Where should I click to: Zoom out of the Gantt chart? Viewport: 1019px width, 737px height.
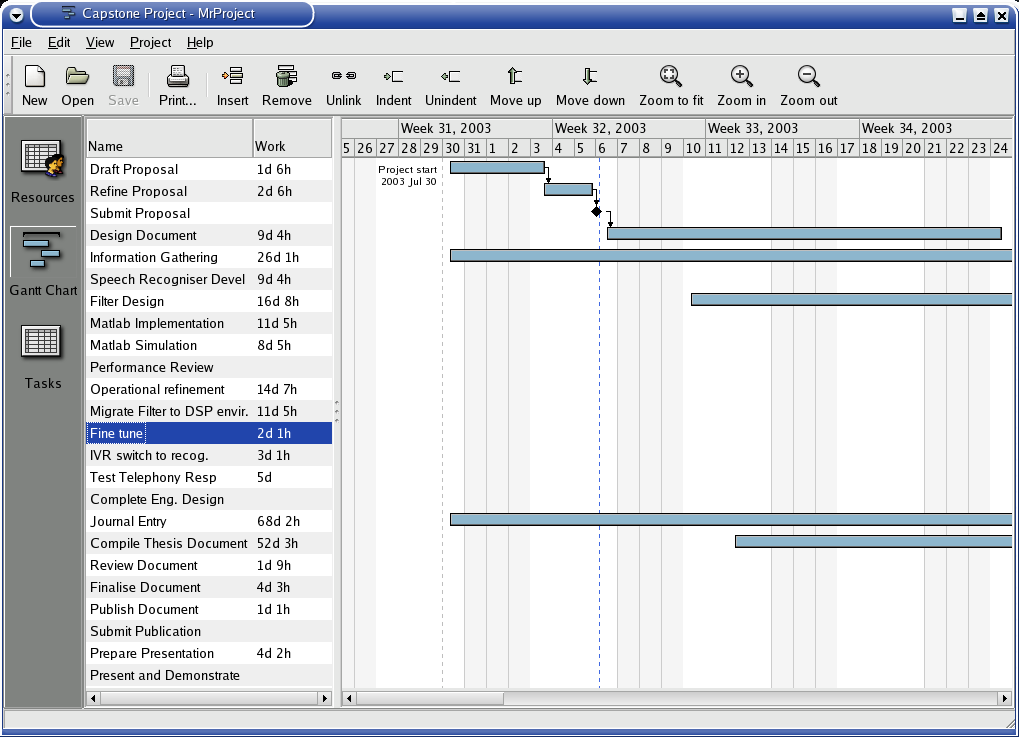pos(808,85)
